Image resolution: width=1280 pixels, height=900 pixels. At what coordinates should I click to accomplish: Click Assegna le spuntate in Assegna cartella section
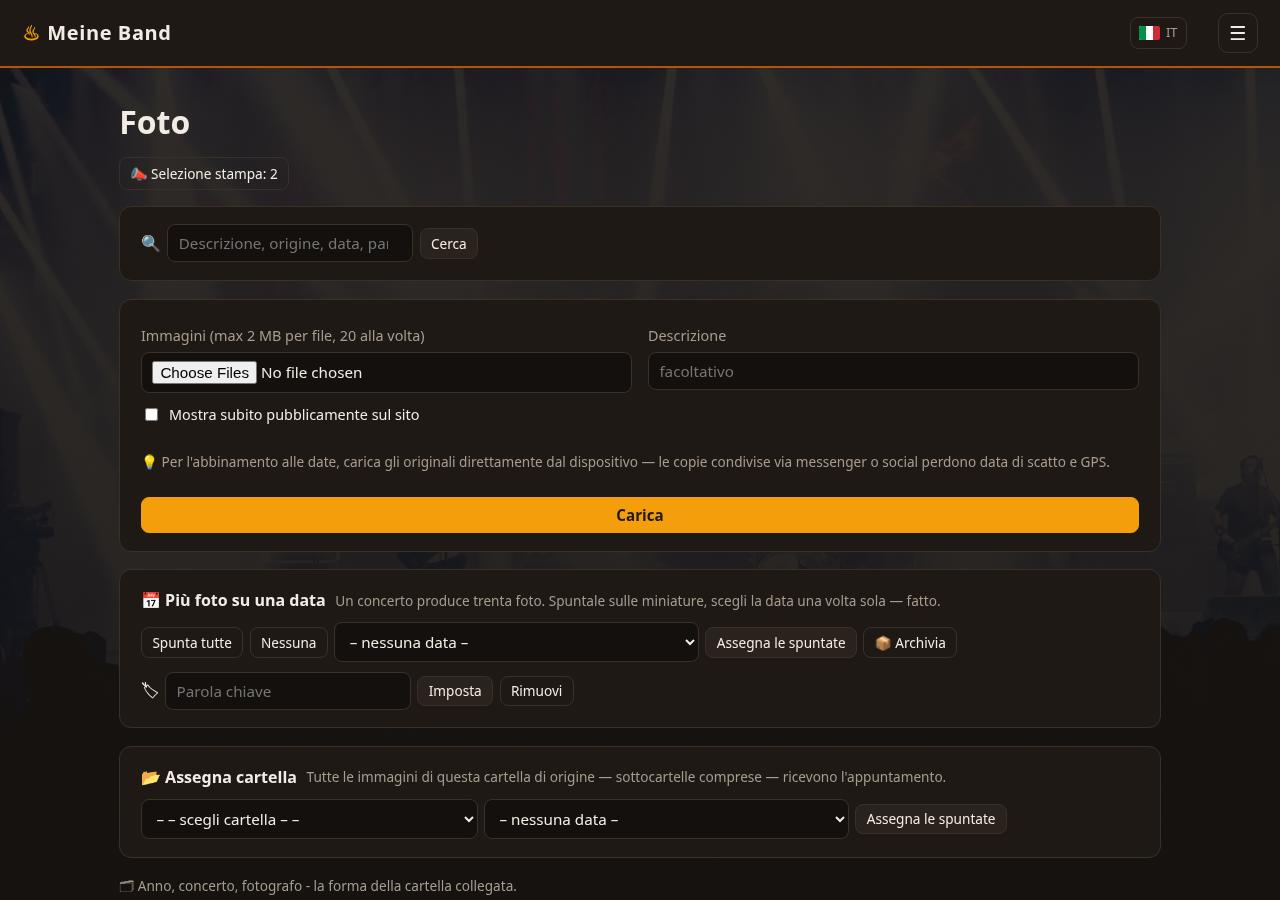[x=931, y=819]
